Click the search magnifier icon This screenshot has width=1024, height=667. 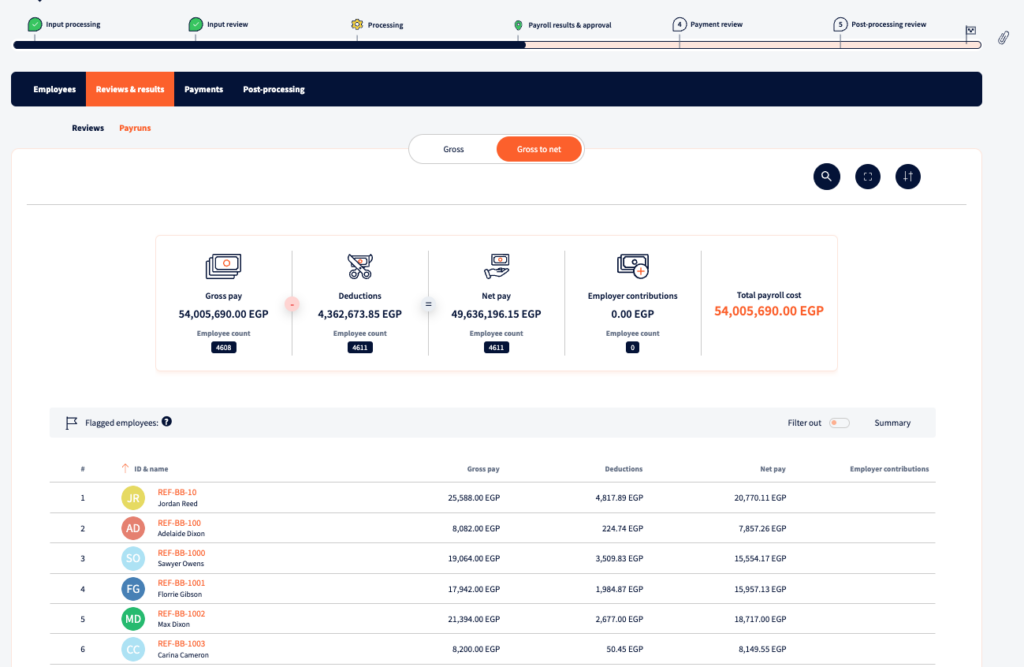click(x=827, y=176)
